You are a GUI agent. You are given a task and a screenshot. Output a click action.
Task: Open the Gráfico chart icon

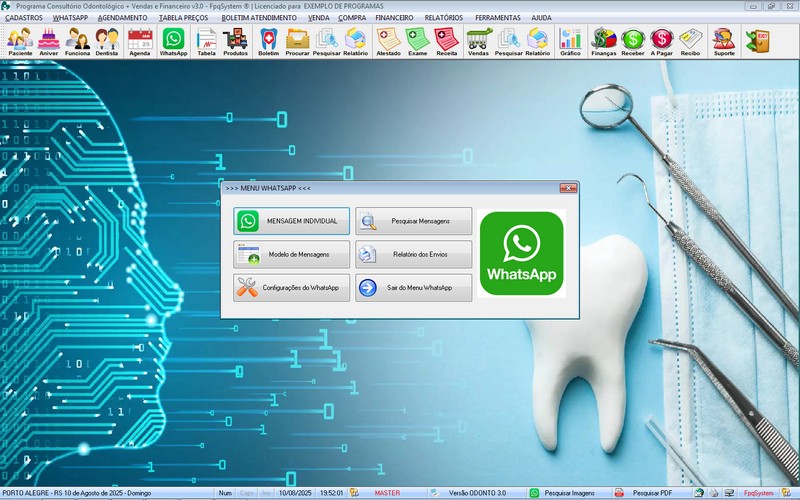(570, 41)
